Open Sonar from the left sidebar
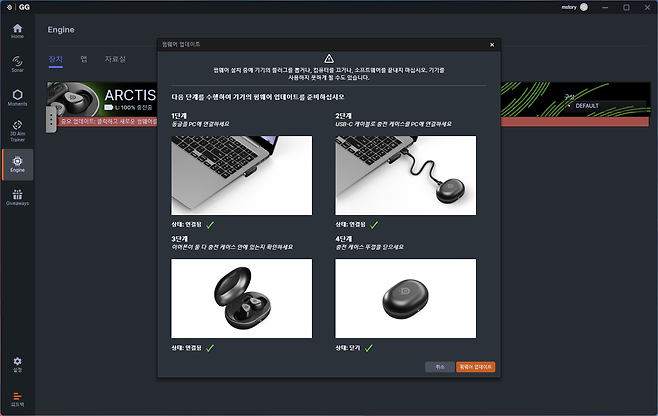 point(17,62)
